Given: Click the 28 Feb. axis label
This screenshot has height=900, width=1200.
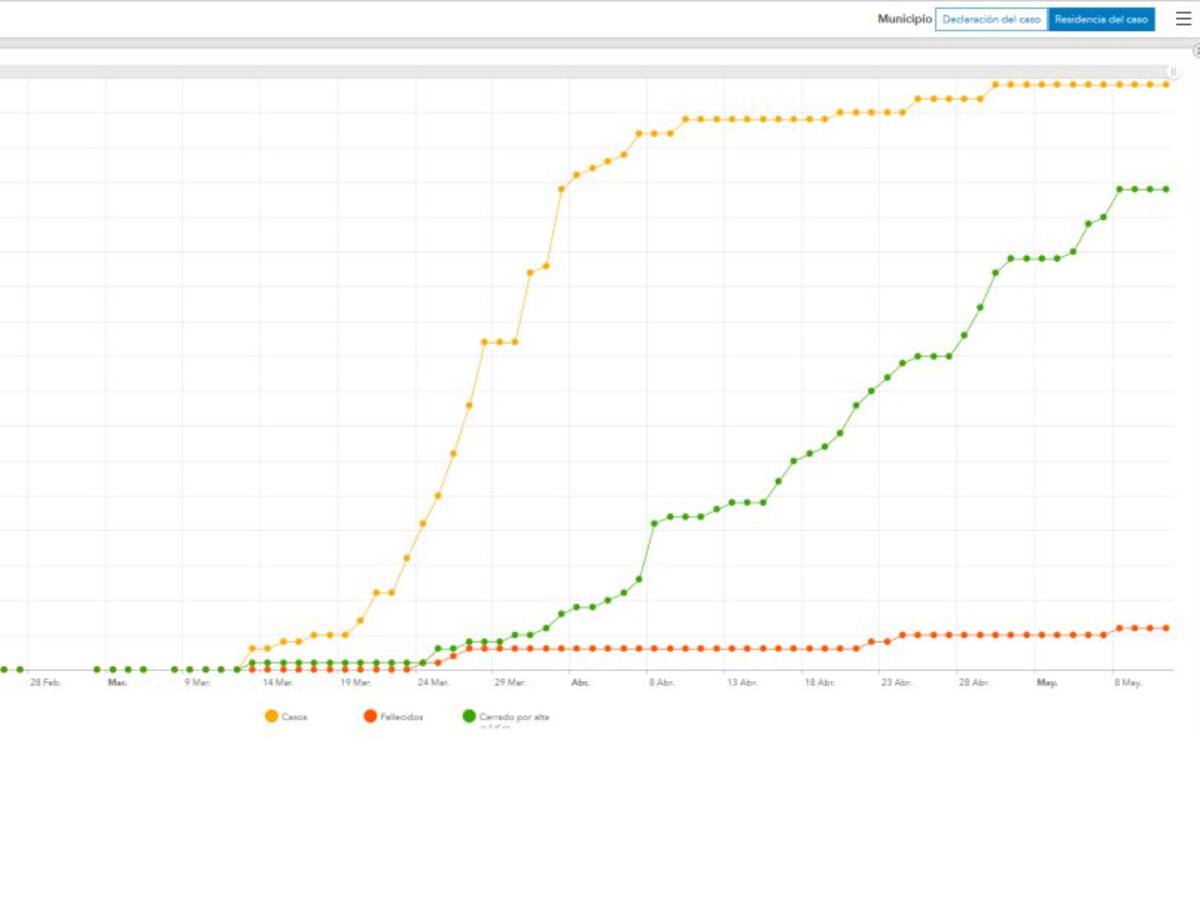Looking at the screenshot, I should point(45,683).
